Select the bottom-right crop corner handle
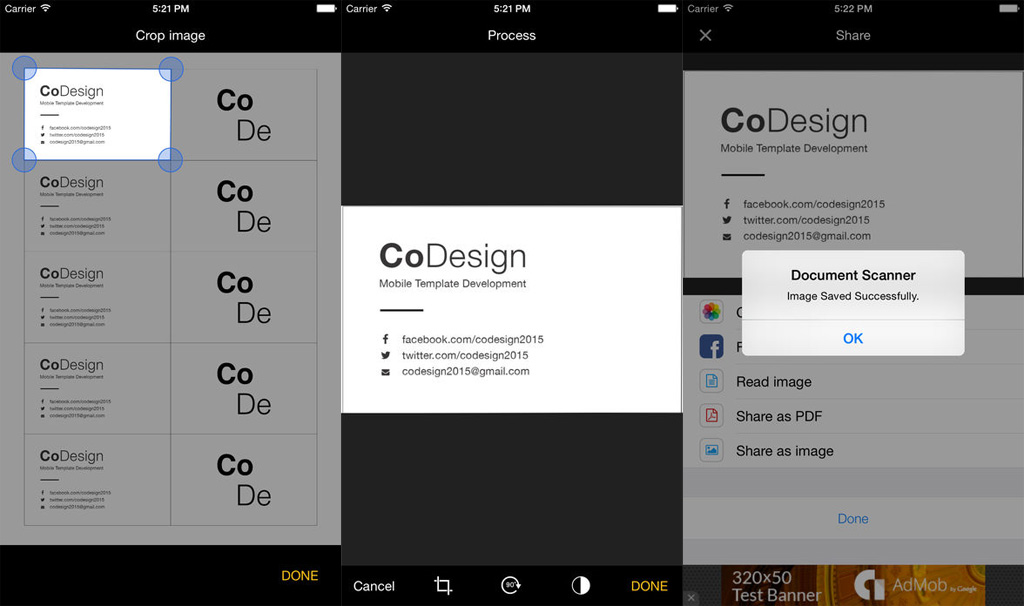The height and width of the screenshot is (606, 1024). tap(170, 160)
